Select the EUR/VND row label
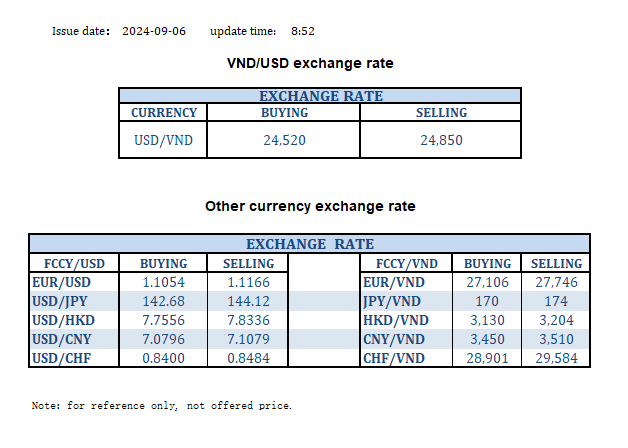This screenshot has height=448, width=628. 393,283
